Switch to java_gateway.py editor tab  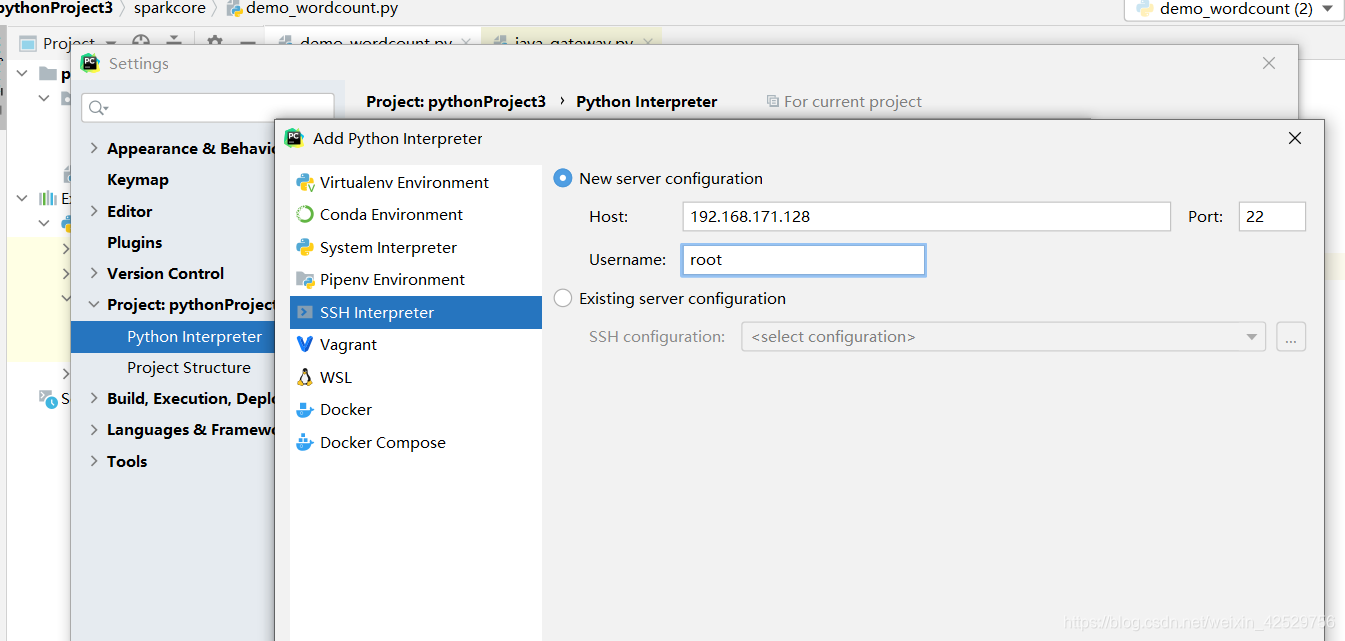pyautogui.click(x=573, y=43)
